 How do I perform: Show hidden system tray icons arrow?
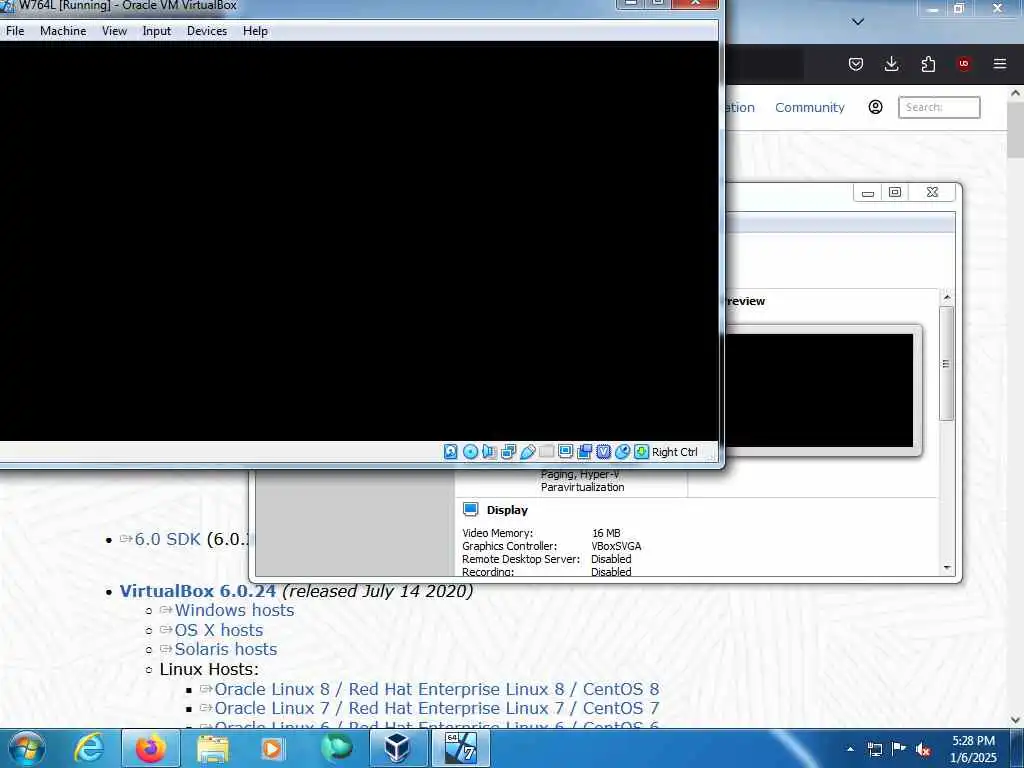850,749
